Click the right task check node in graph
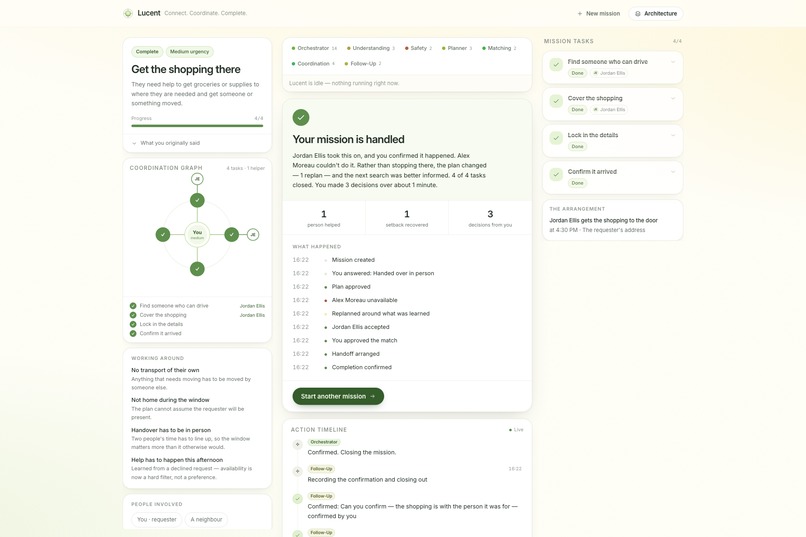Viewport: 806px width, 537px height. (x=231, y=235)
